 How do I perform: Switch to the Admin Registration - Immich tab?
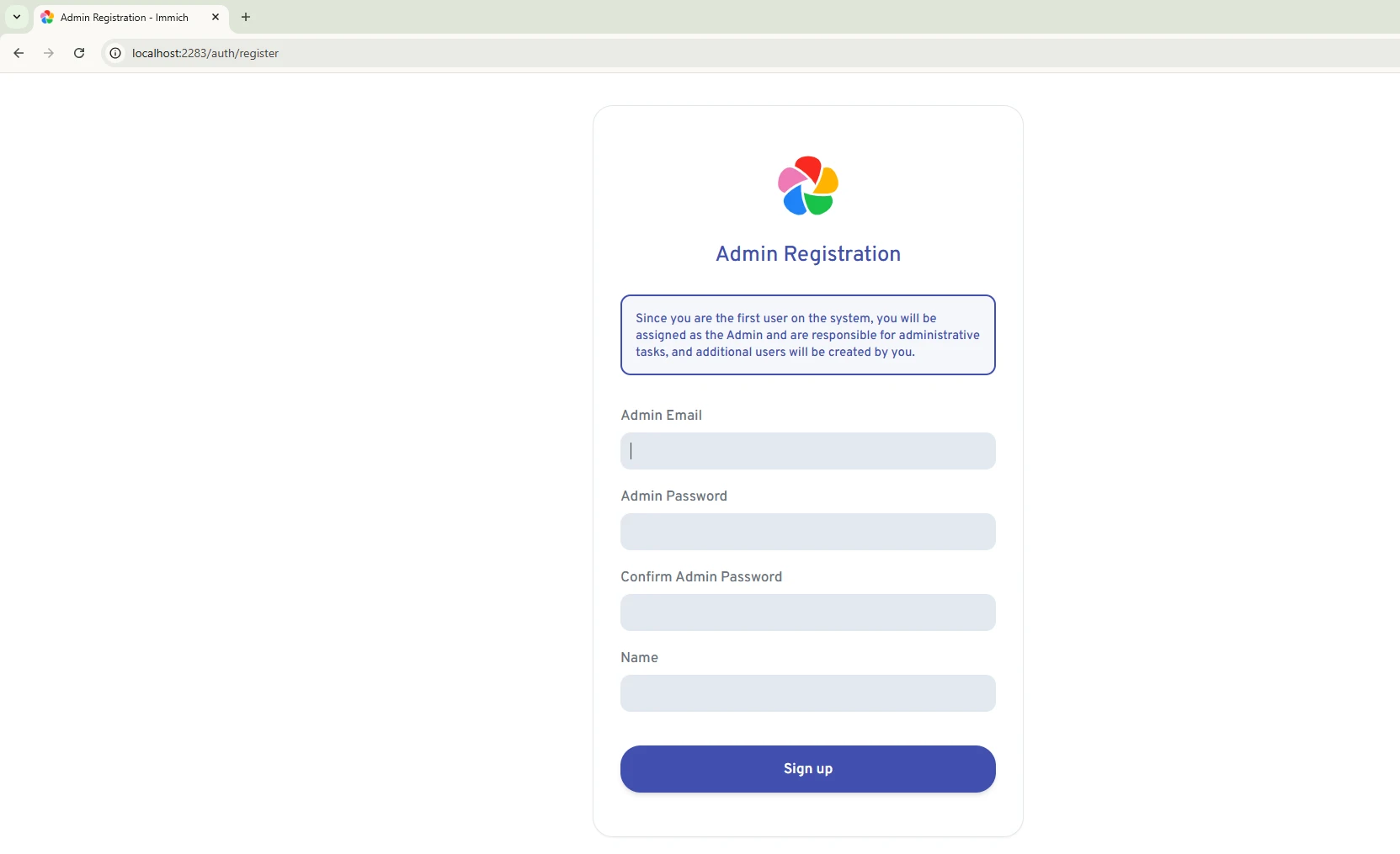(125, 18)
